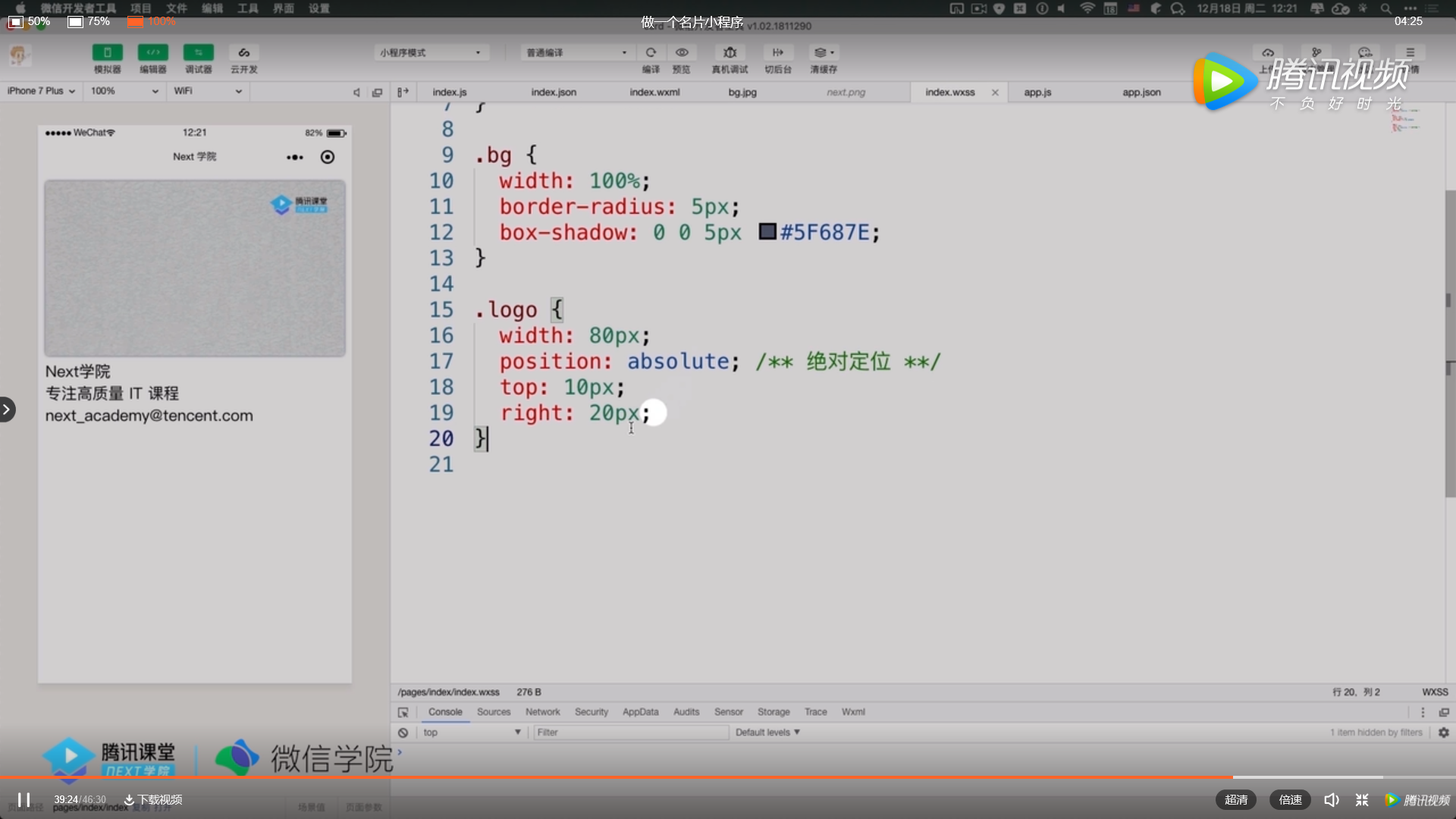Click the video progress bar
Screen dimensions: 1456x819
click(728, 777)
